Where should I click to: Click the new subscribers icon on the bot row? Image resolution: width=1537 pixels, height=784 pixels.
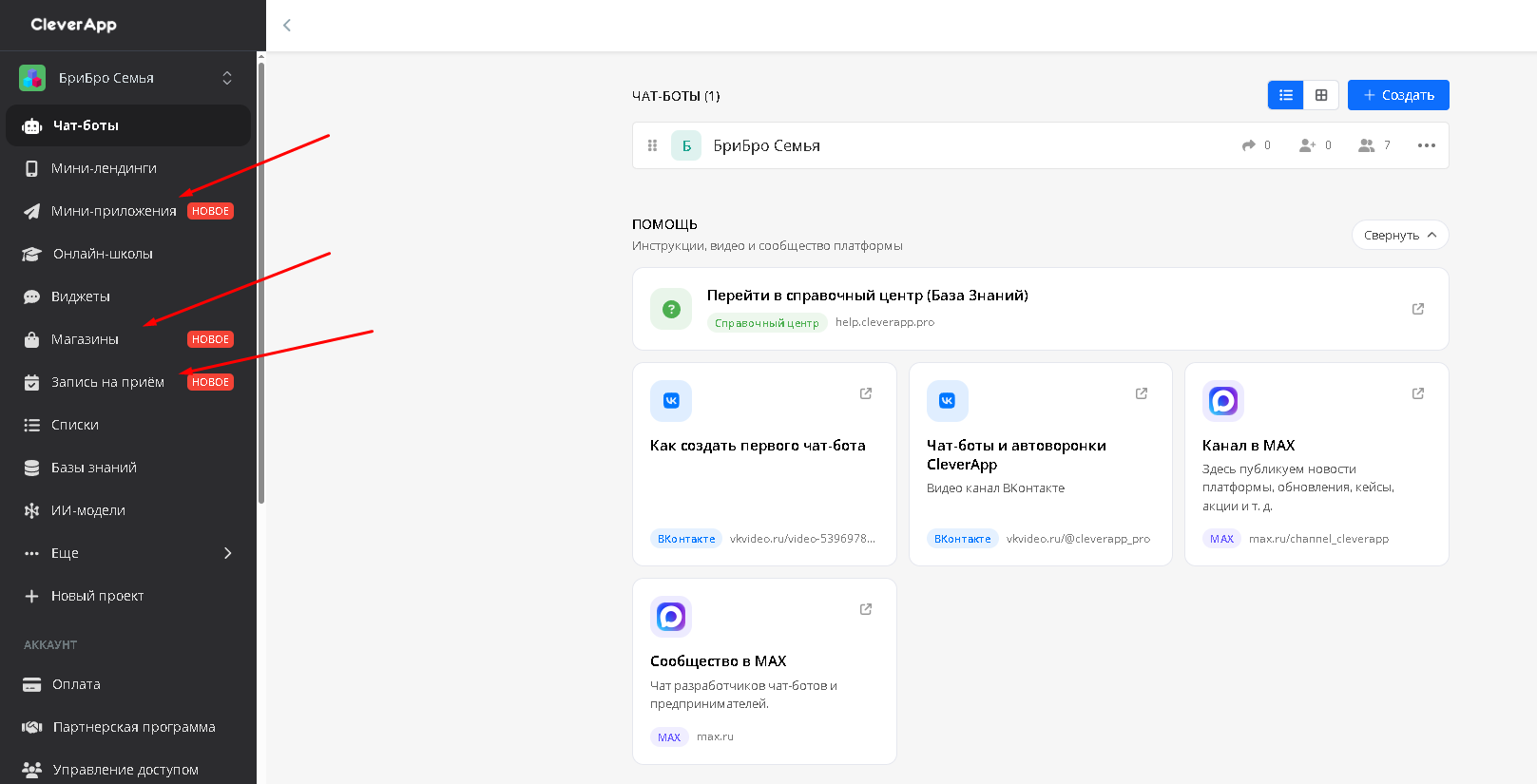(1308, 145)
